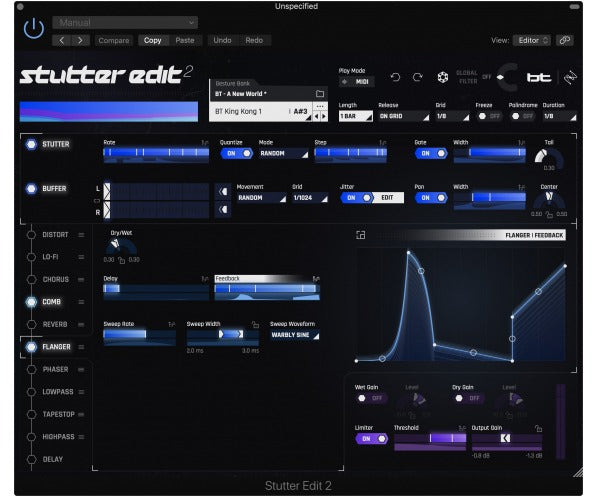The height and width of the screenshot is (497, 597).
Task: Select next gesture with small right arrow
Action: (x=324, y=116)
